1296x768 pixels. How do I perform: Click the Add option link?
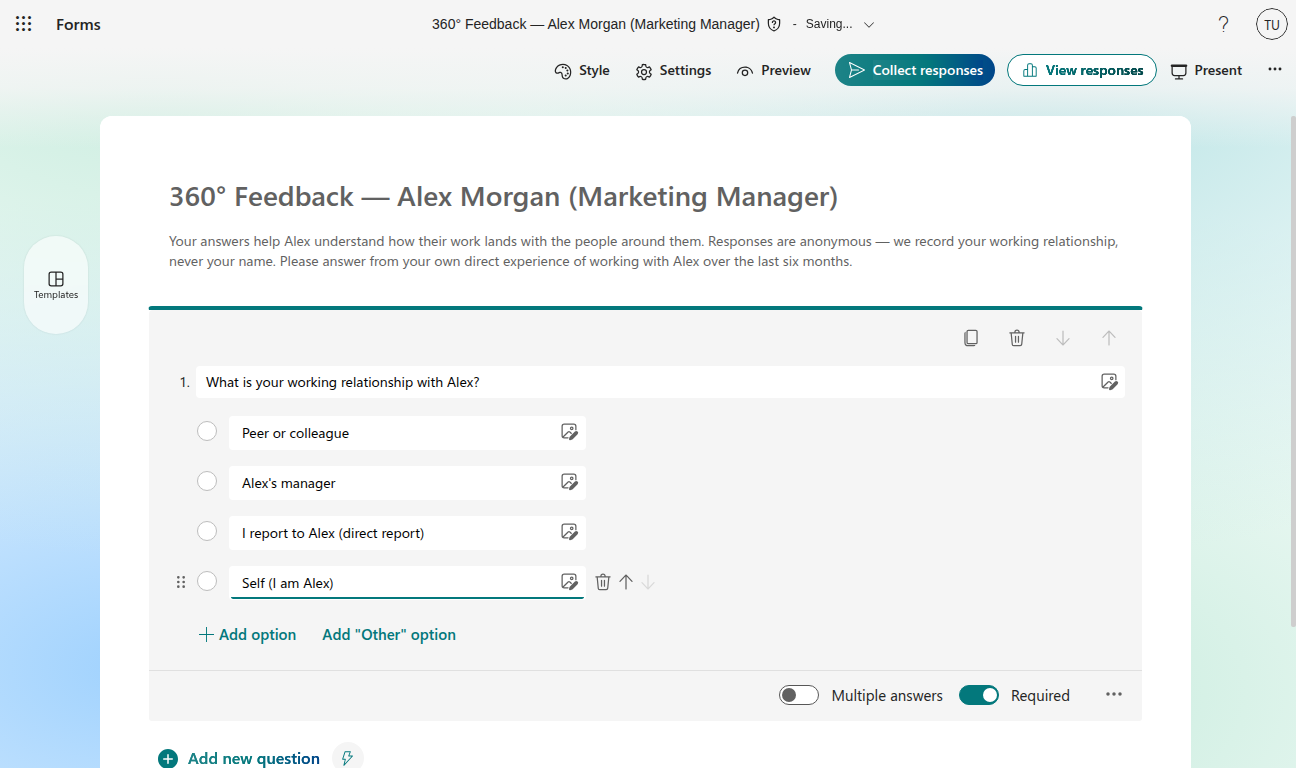click(248, 634)
